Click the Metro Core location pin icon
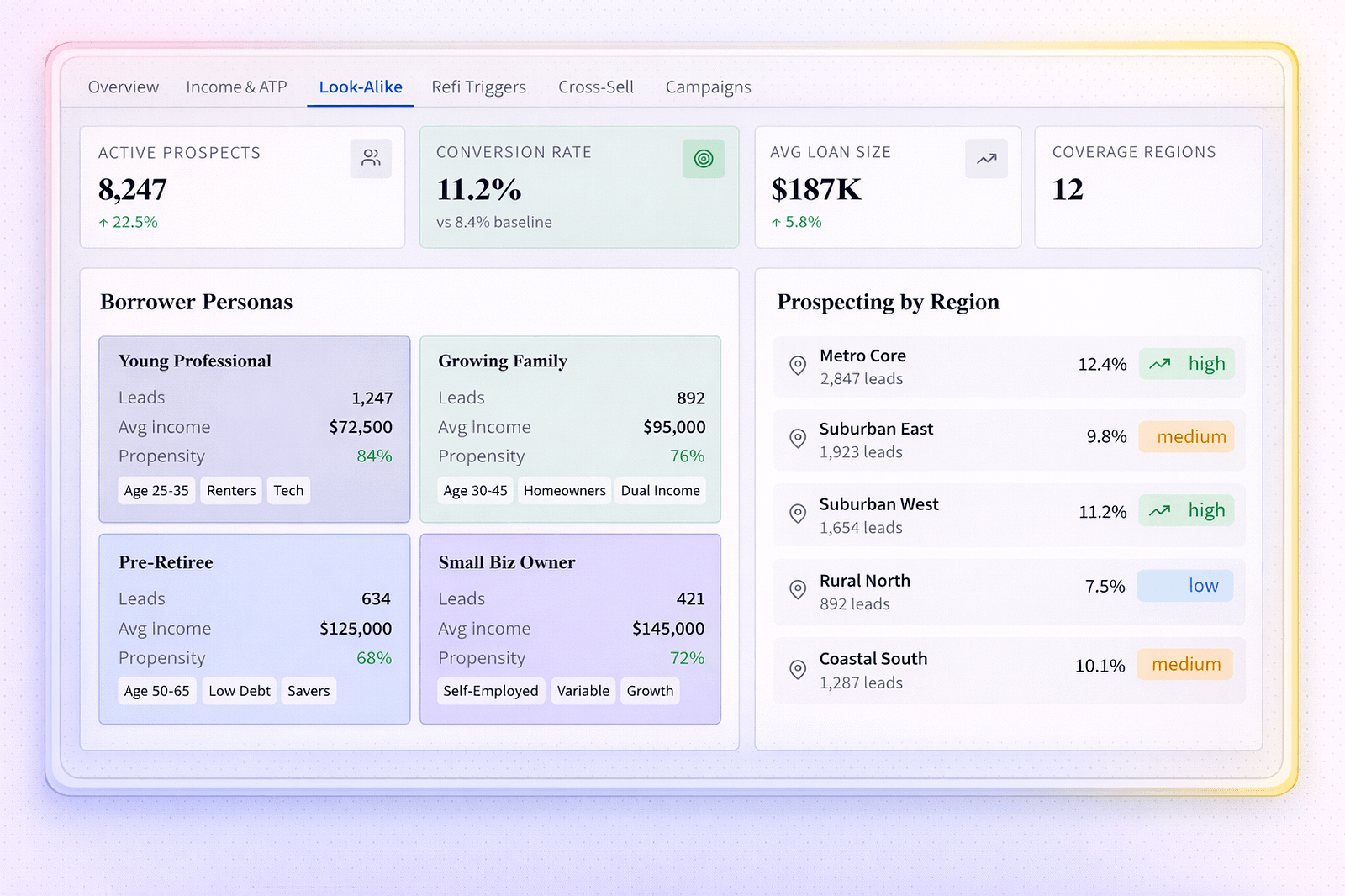 coord(798,366)
